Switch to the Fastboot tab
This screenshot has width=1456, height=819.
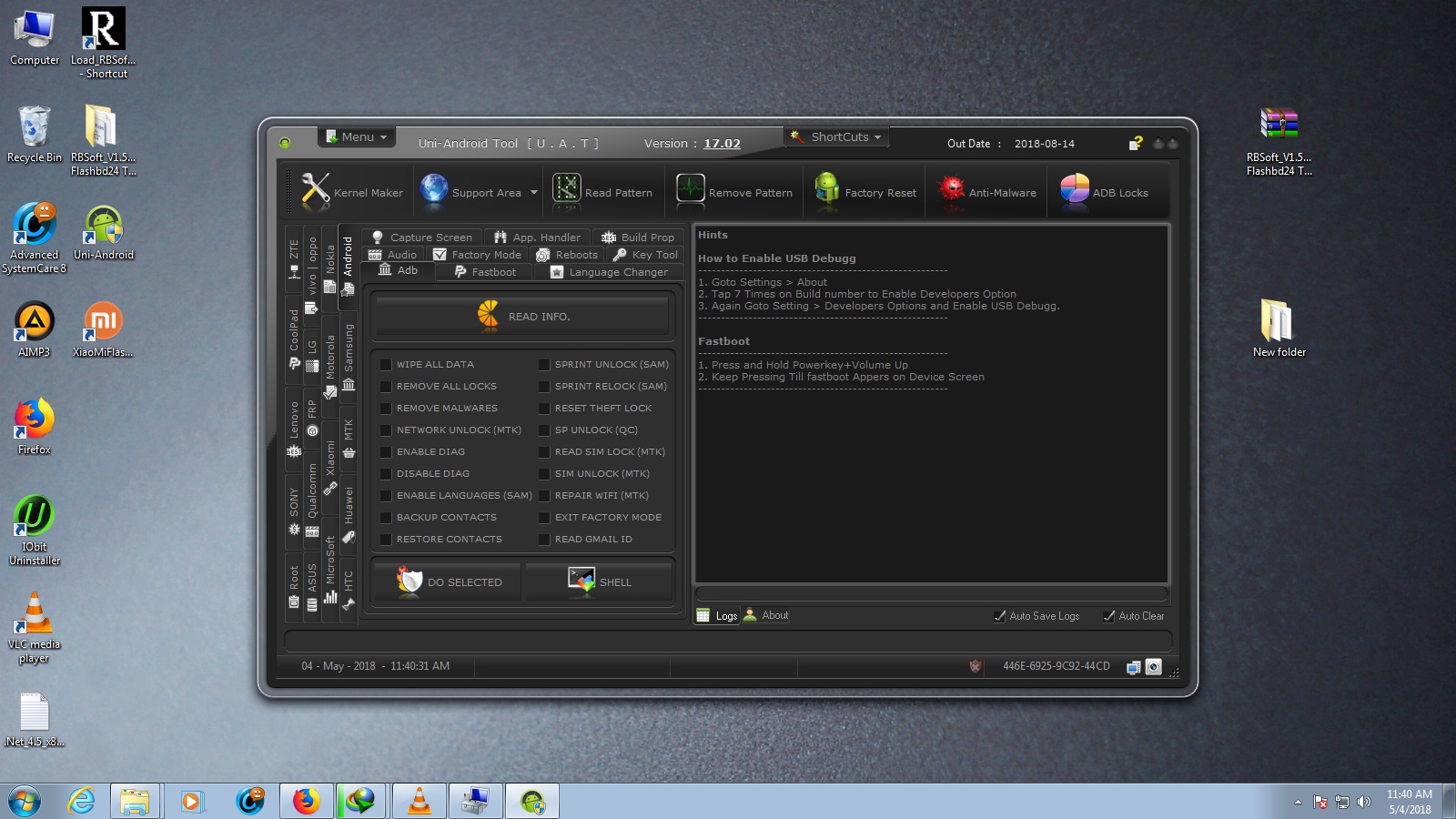(x=485, y=272)
